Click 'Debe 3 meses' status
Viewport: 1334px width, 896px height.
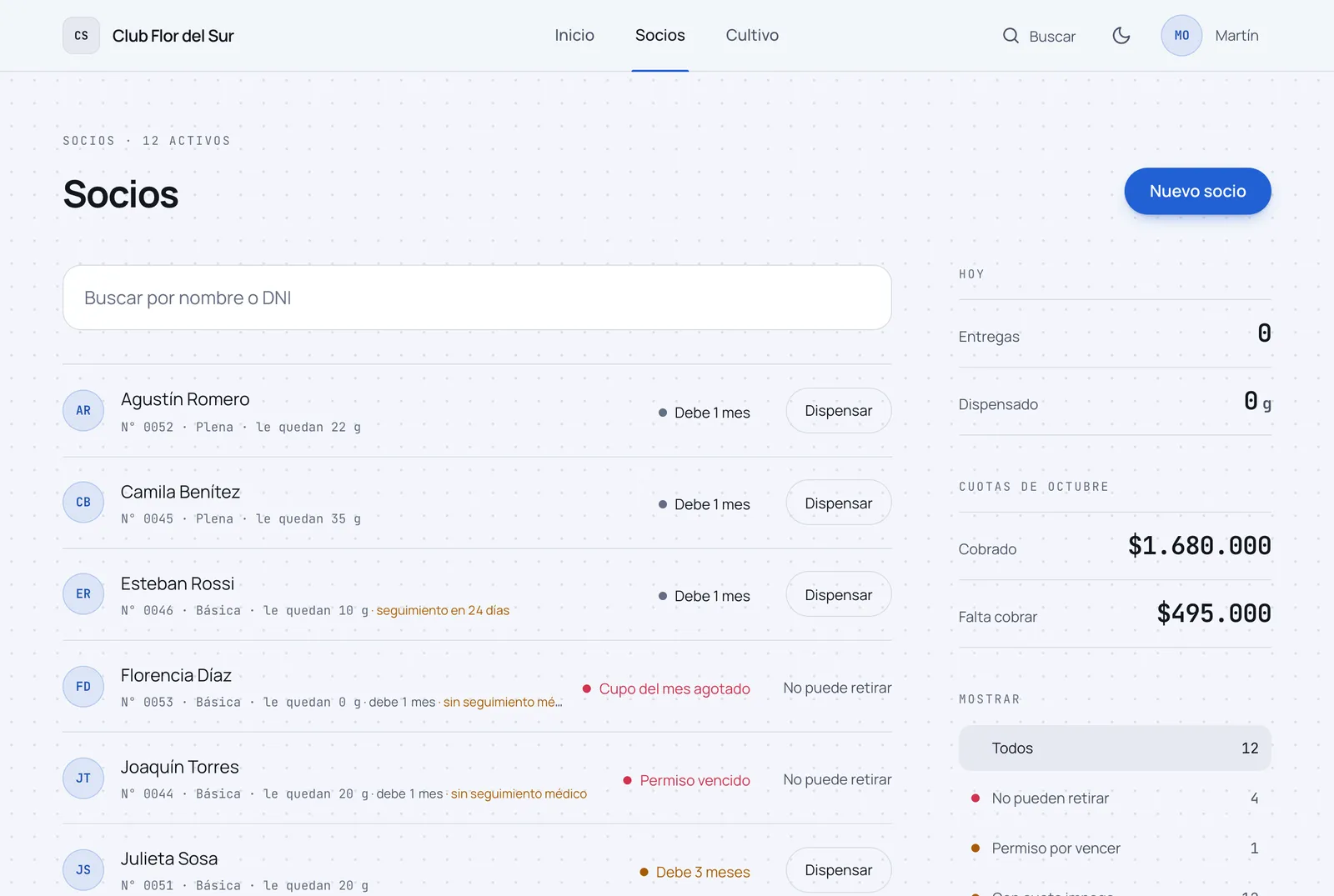pos(695,872)
